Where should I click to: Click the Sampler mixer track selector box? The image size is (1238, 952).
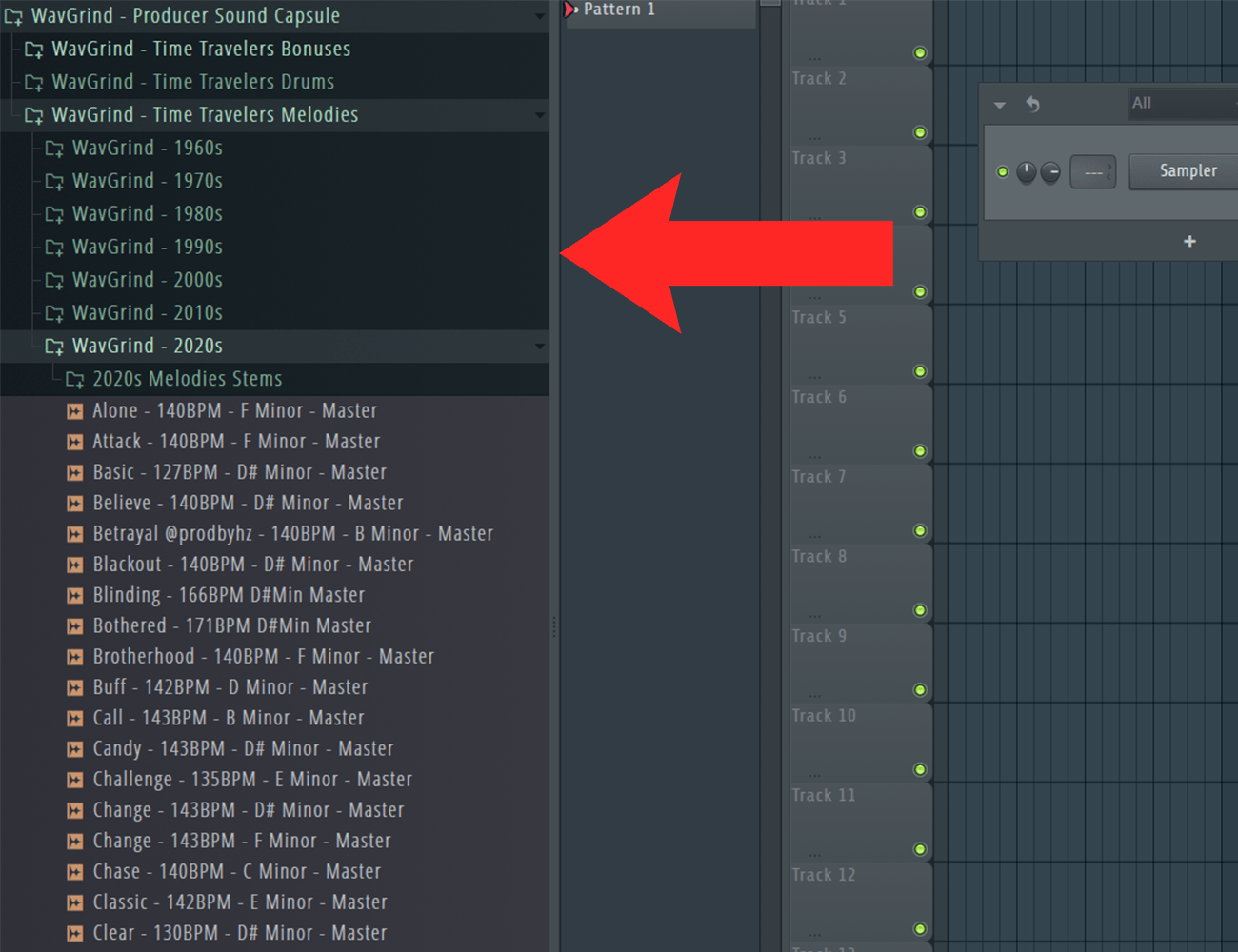1093,172
